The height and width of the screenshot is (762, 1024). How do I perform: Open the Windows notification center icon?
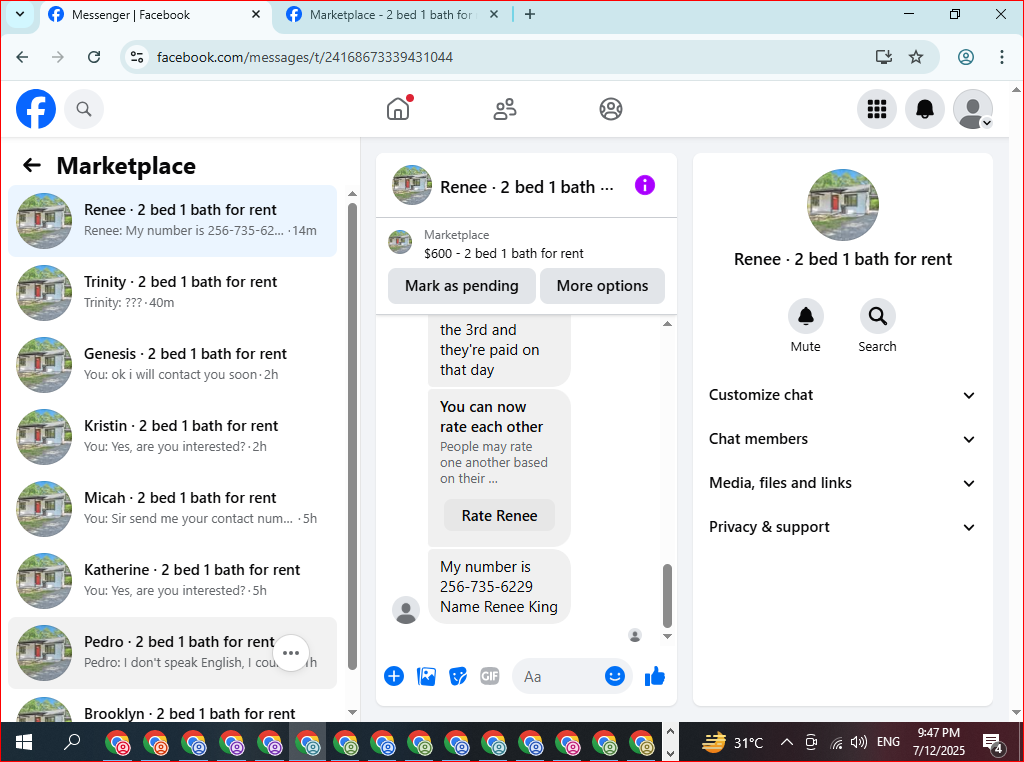[993, 743]
